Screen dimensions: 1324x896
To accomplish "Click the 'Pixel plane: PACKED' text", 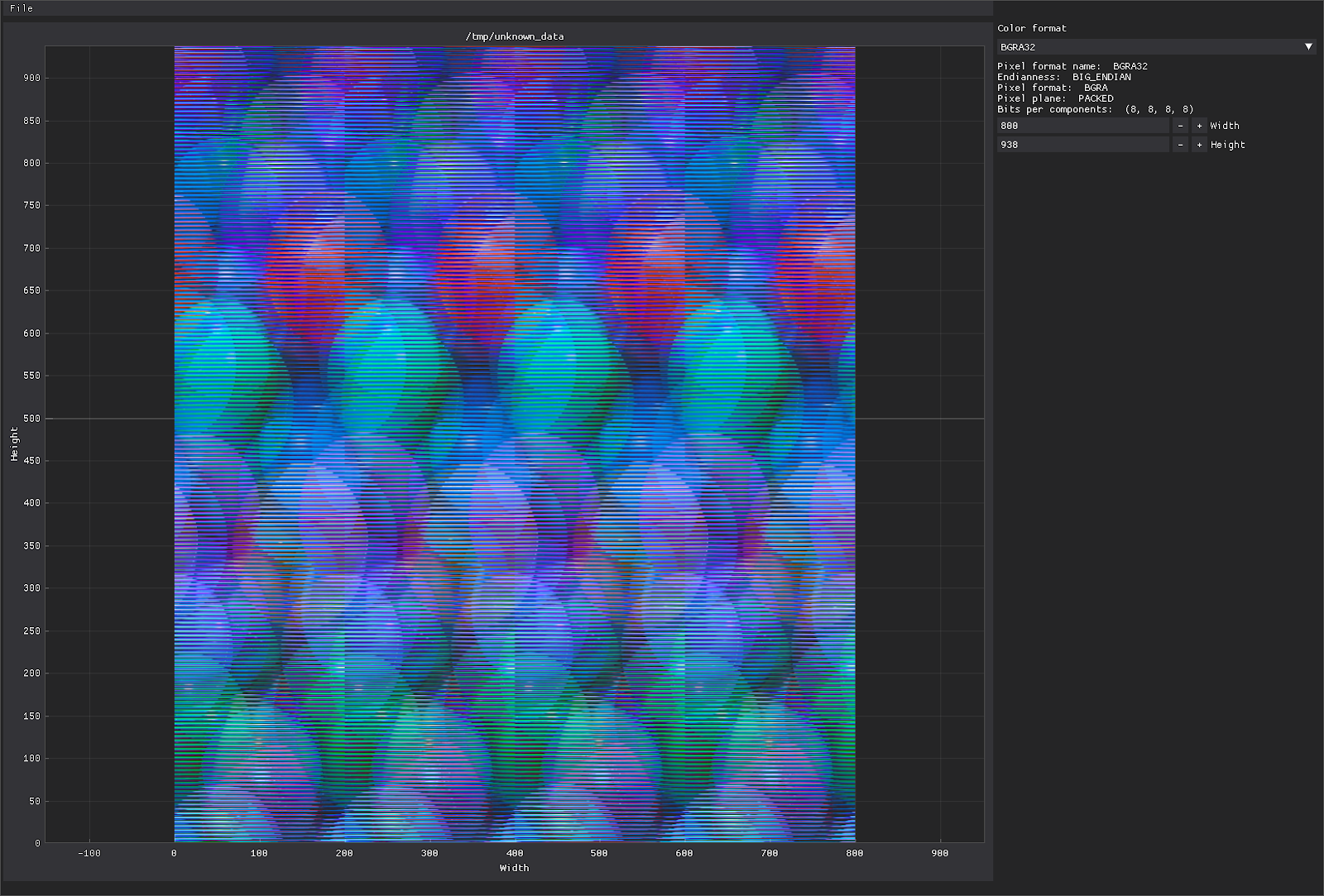I will pos(1055,98).
